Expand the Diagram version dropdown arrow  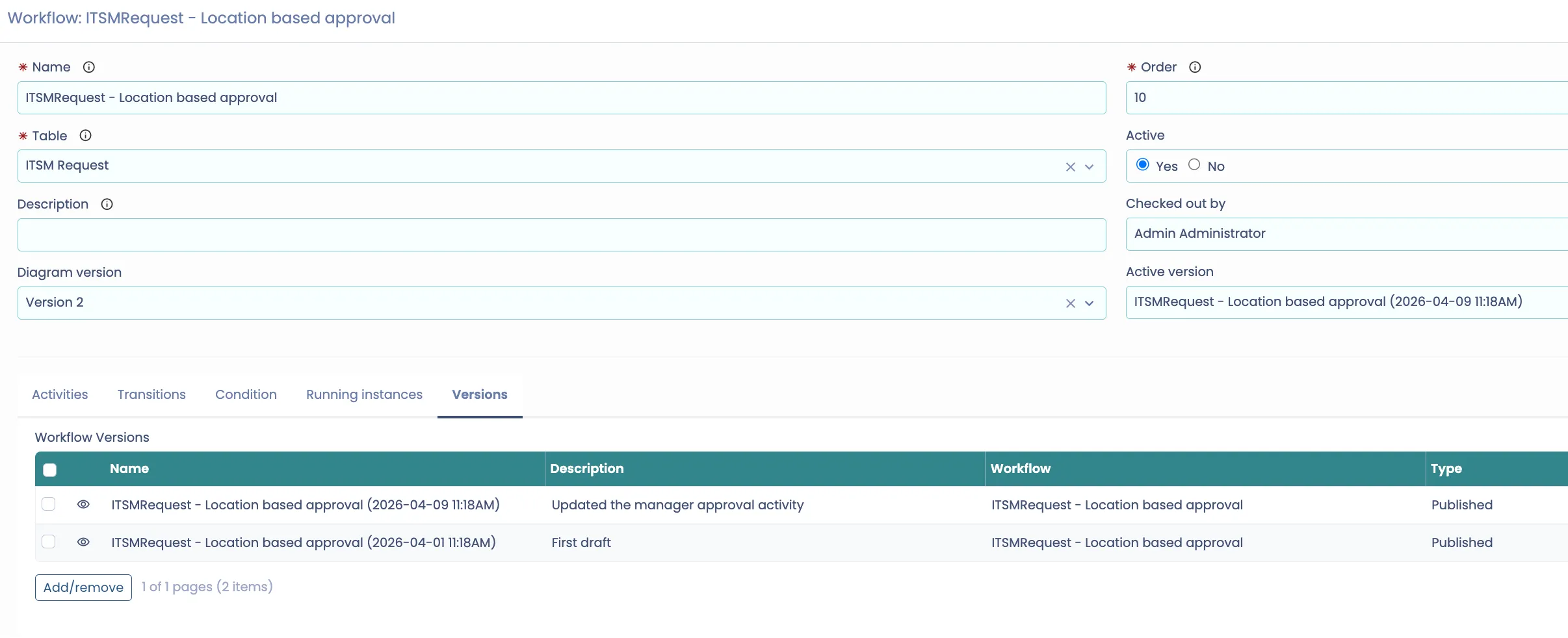1090,303
